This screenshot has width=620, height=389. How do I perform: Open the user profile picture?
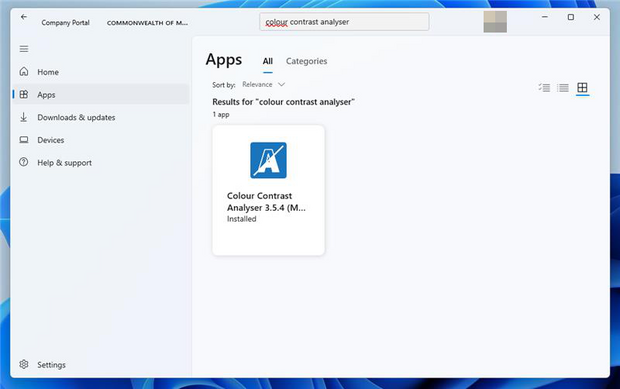(x=495, y=22)
